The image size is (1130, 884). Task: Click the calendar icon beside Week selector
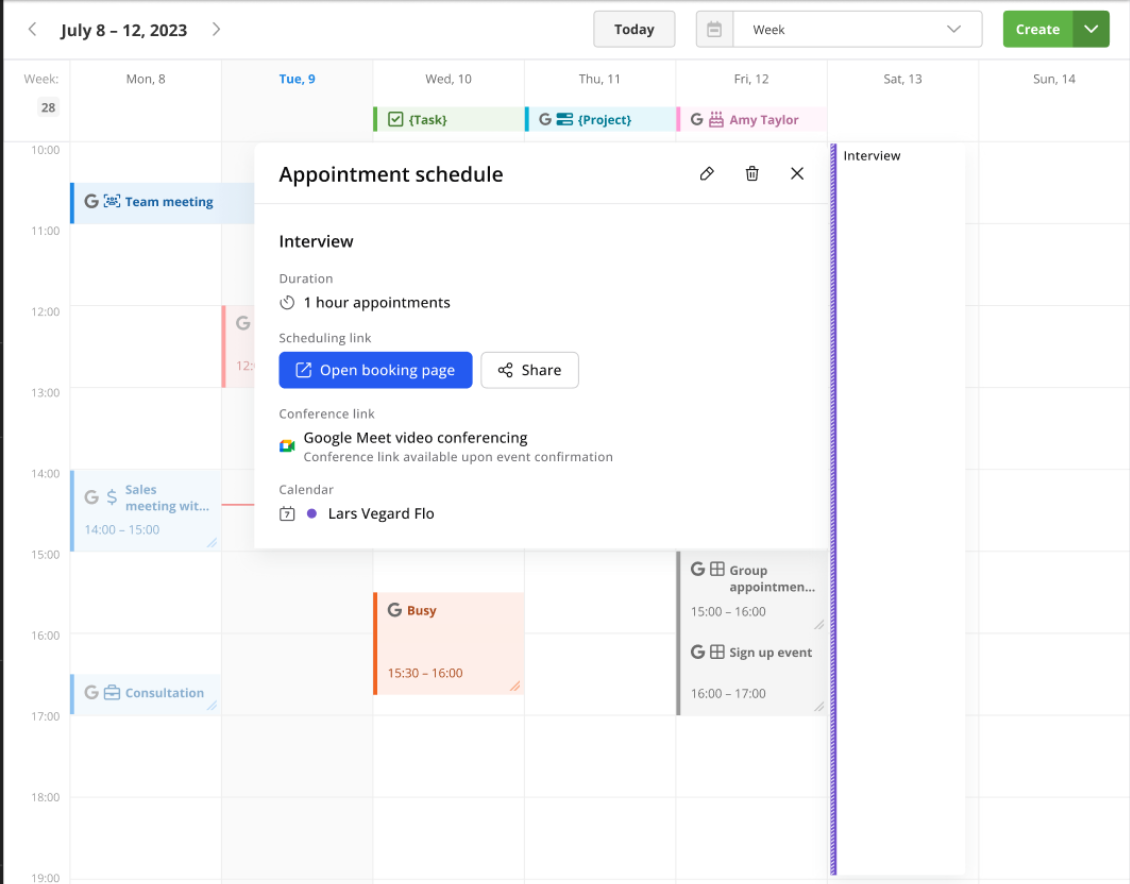tap(715, 30)
